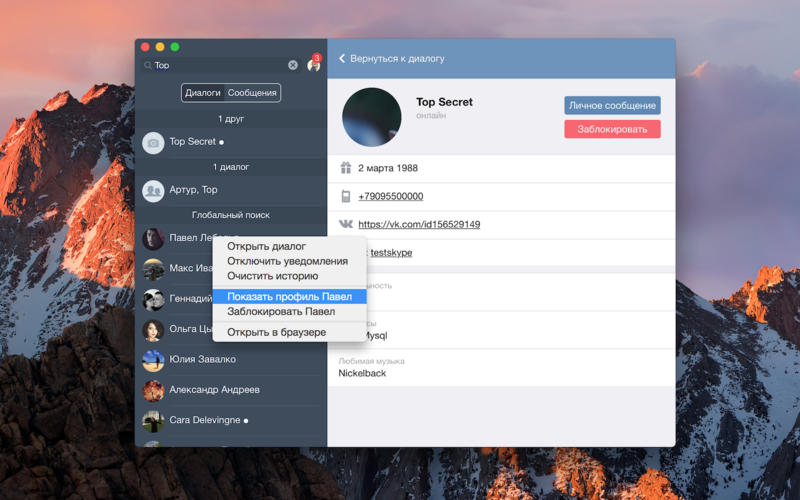
Task: Open Top Secret's camera placeholder avatar
Action: [x=153, y=143]
